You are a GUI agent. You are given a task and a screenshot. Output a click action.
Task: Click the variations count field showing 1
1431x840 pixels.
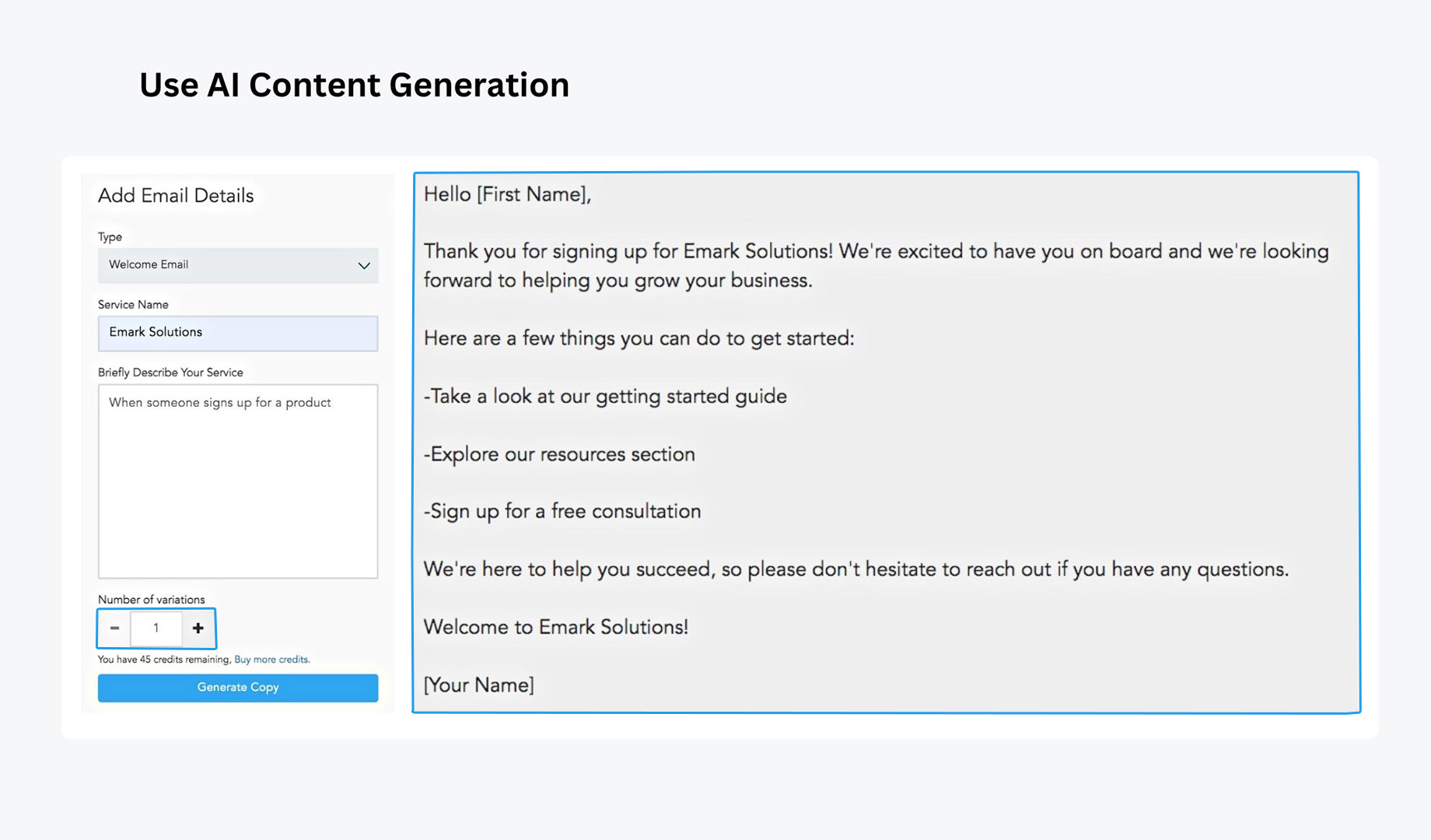156,628
